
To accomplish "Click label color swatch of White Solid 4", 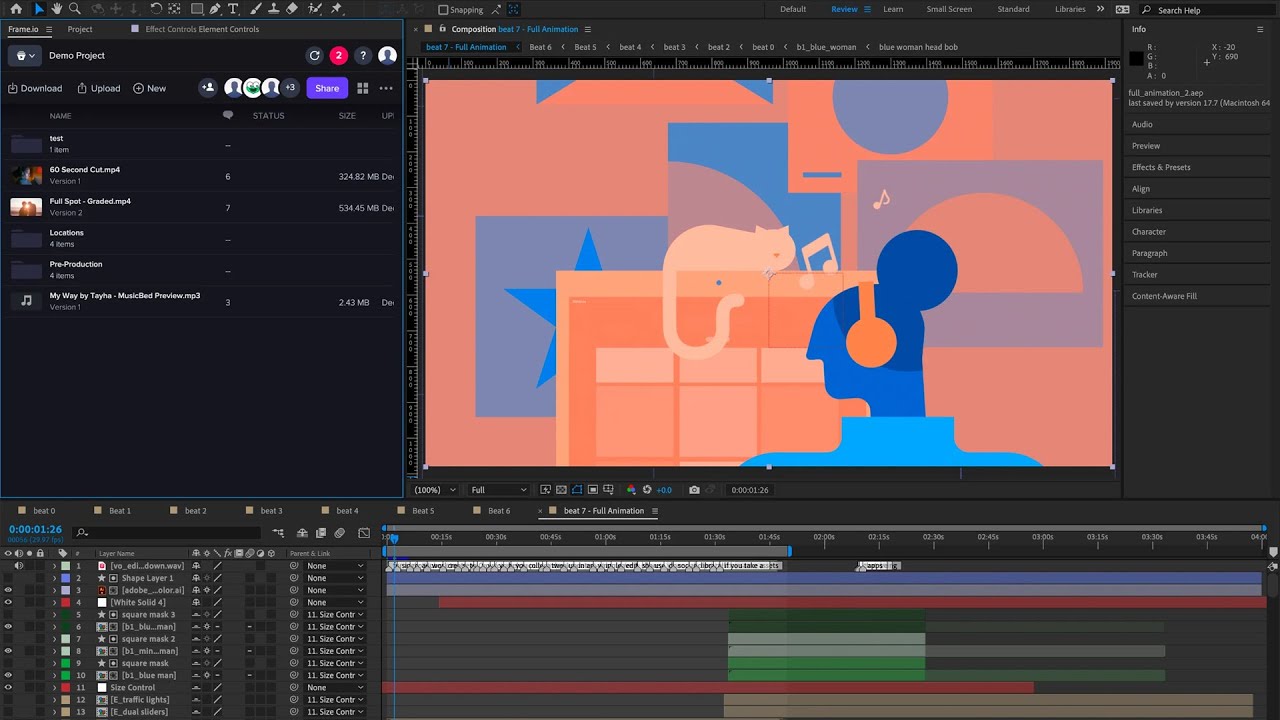I will [x=65, y=602].
